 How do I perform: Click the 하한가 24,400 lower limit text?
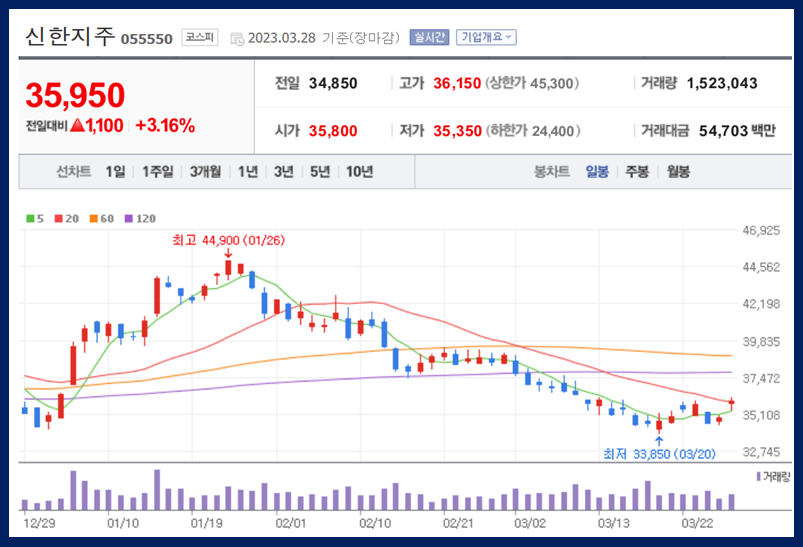click(533, 131)
